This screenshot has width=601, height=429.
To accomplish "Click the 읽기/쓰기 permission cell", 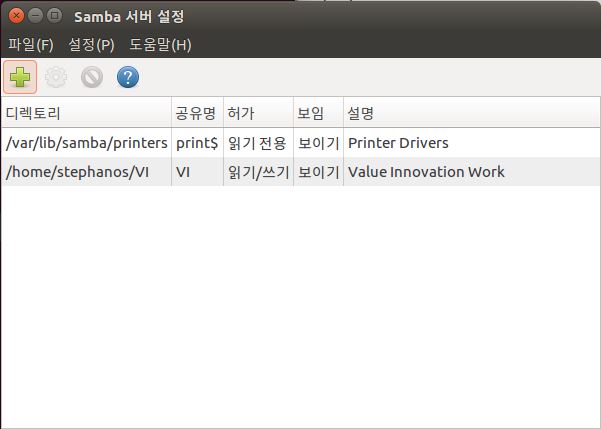I will 258,172.
